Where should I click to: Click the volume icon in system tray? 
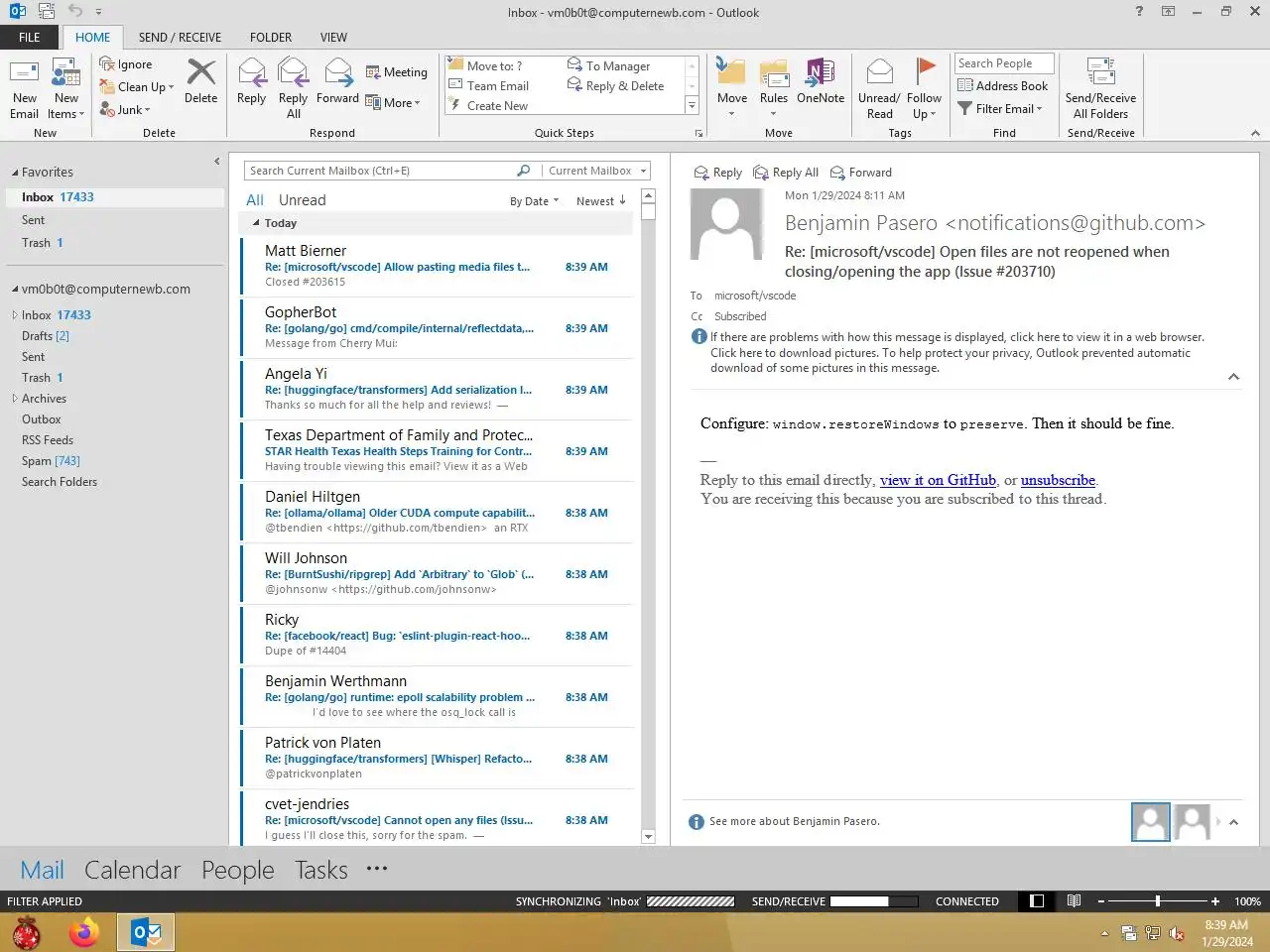[1177, 933]
